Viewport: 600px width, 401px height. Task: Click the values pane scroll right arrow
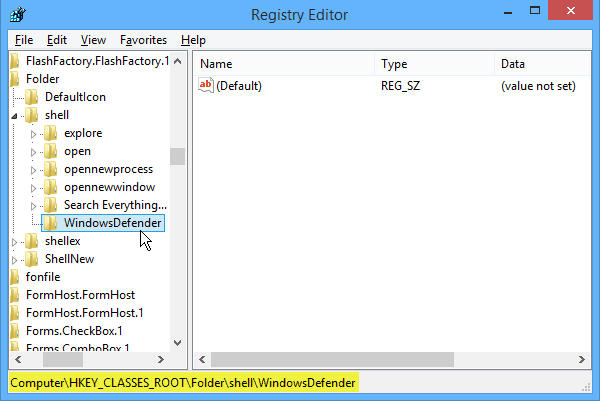point(582,359)
